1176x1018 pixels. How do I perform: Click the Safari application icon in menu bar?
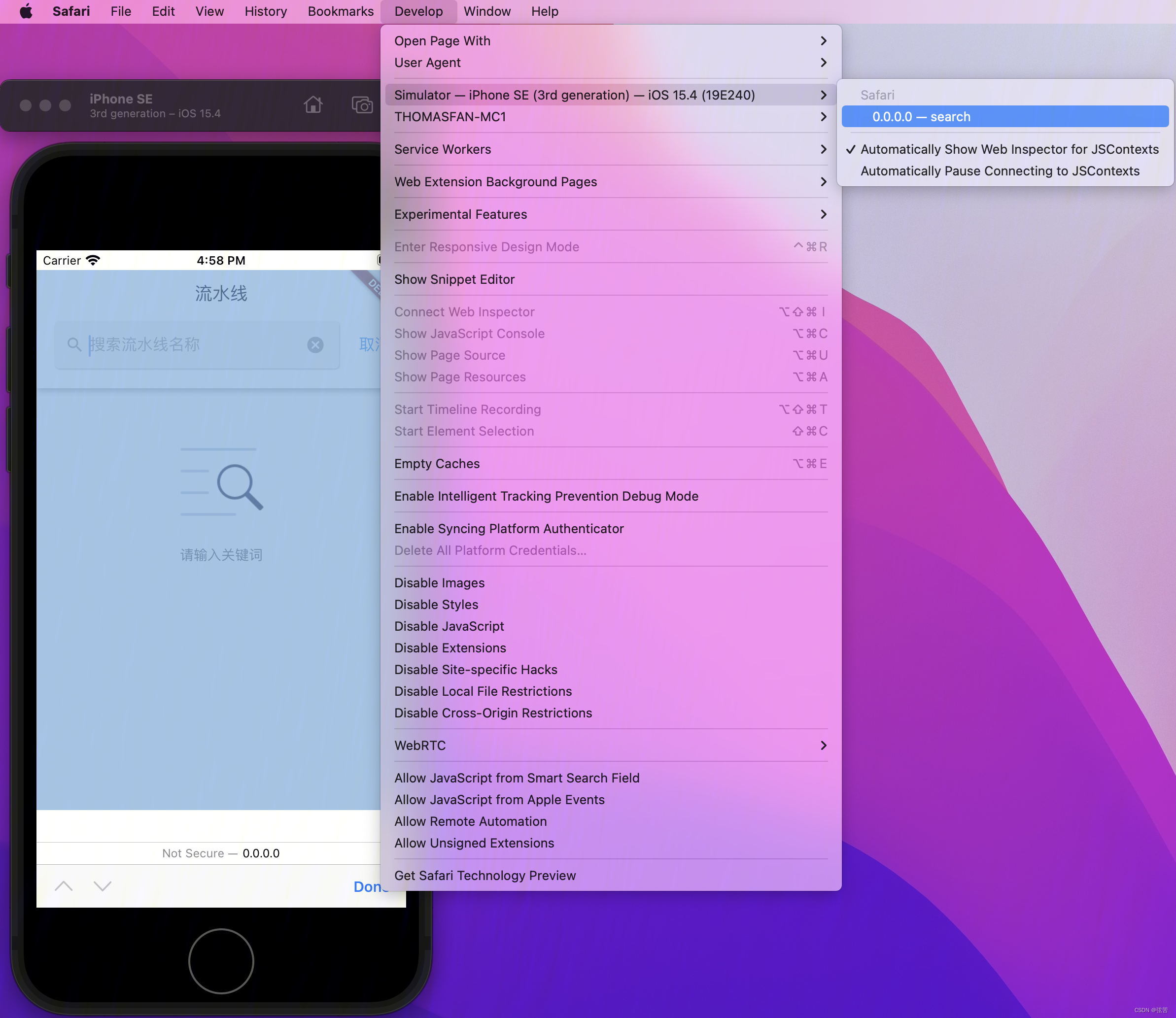(x=69, y=11)
